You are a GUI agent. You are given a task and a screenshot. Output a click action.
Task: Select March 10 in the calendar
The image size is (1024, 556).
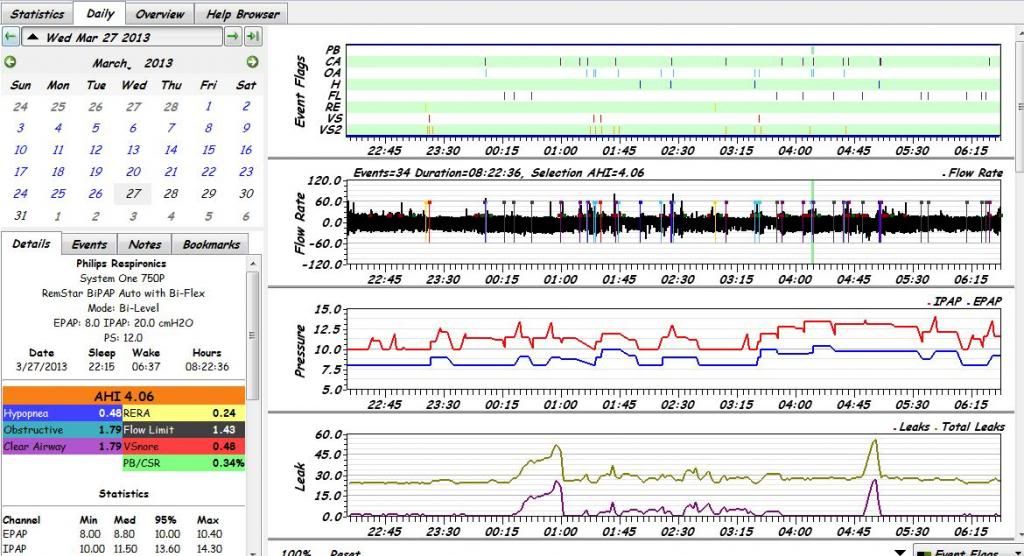[20, 150]
